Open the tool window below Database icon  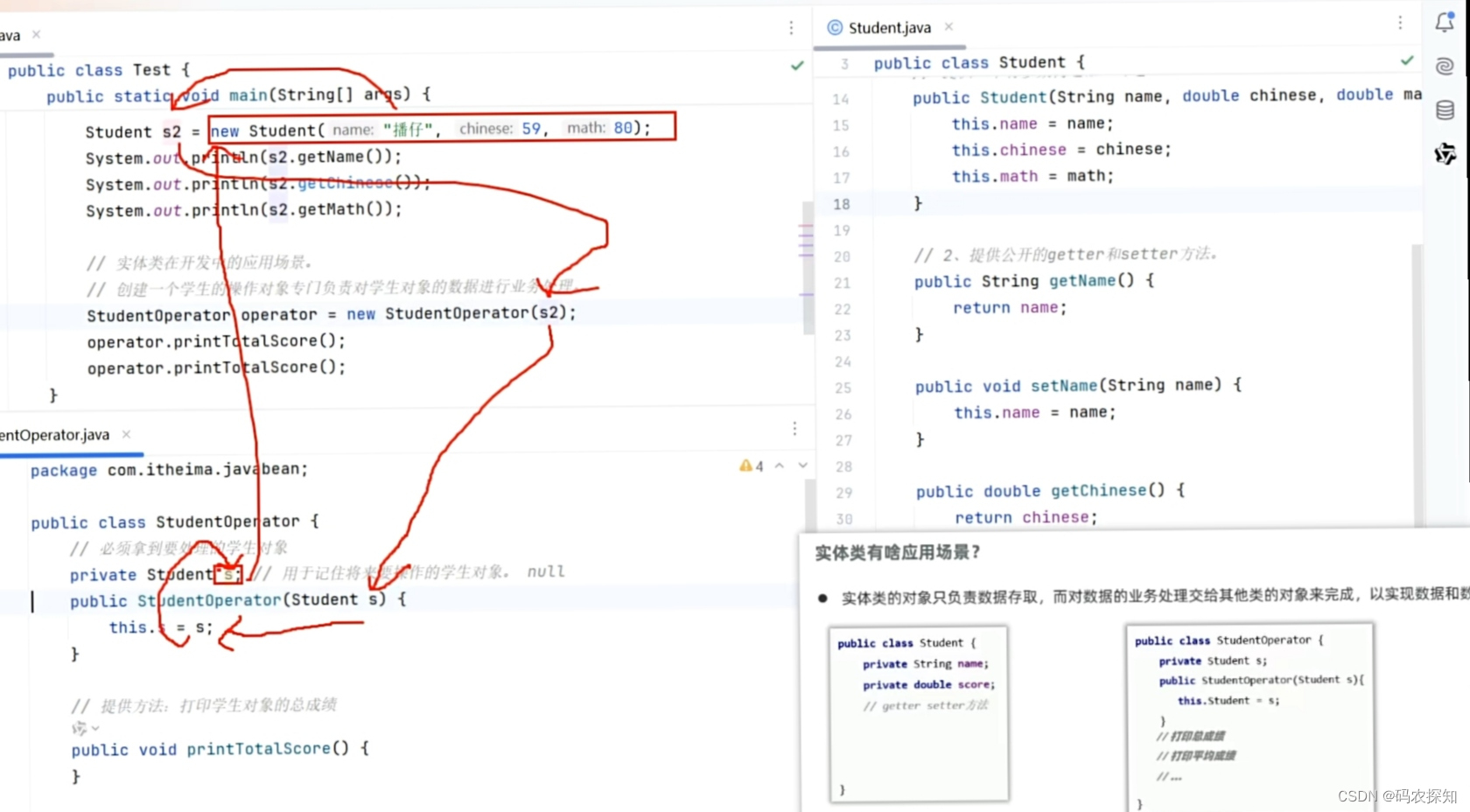(1445, 154)
